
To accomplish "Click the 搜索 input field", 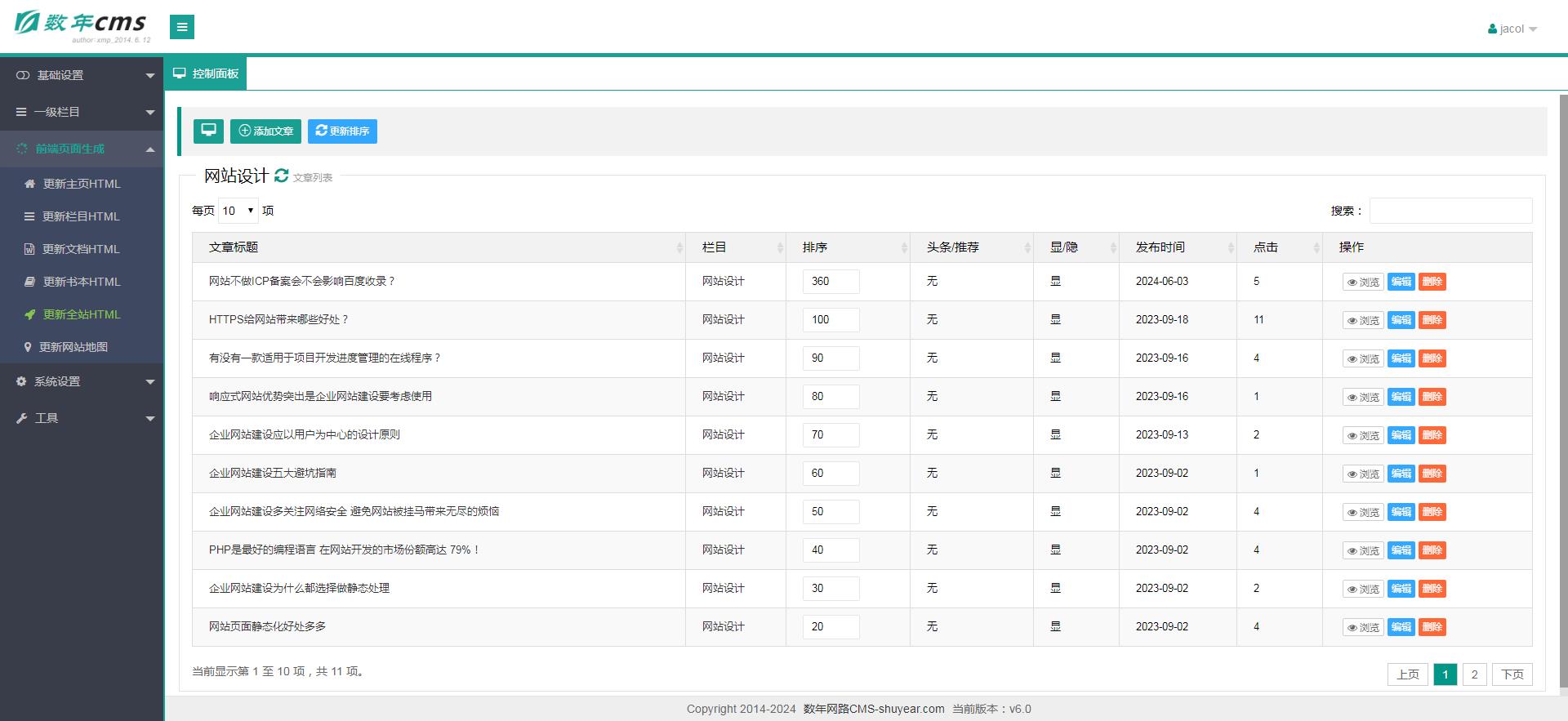I will point(1450,211).
